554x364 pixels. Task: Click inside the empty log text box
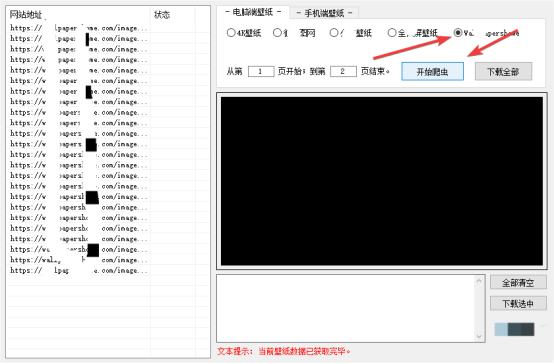click(x=346, y=309)
